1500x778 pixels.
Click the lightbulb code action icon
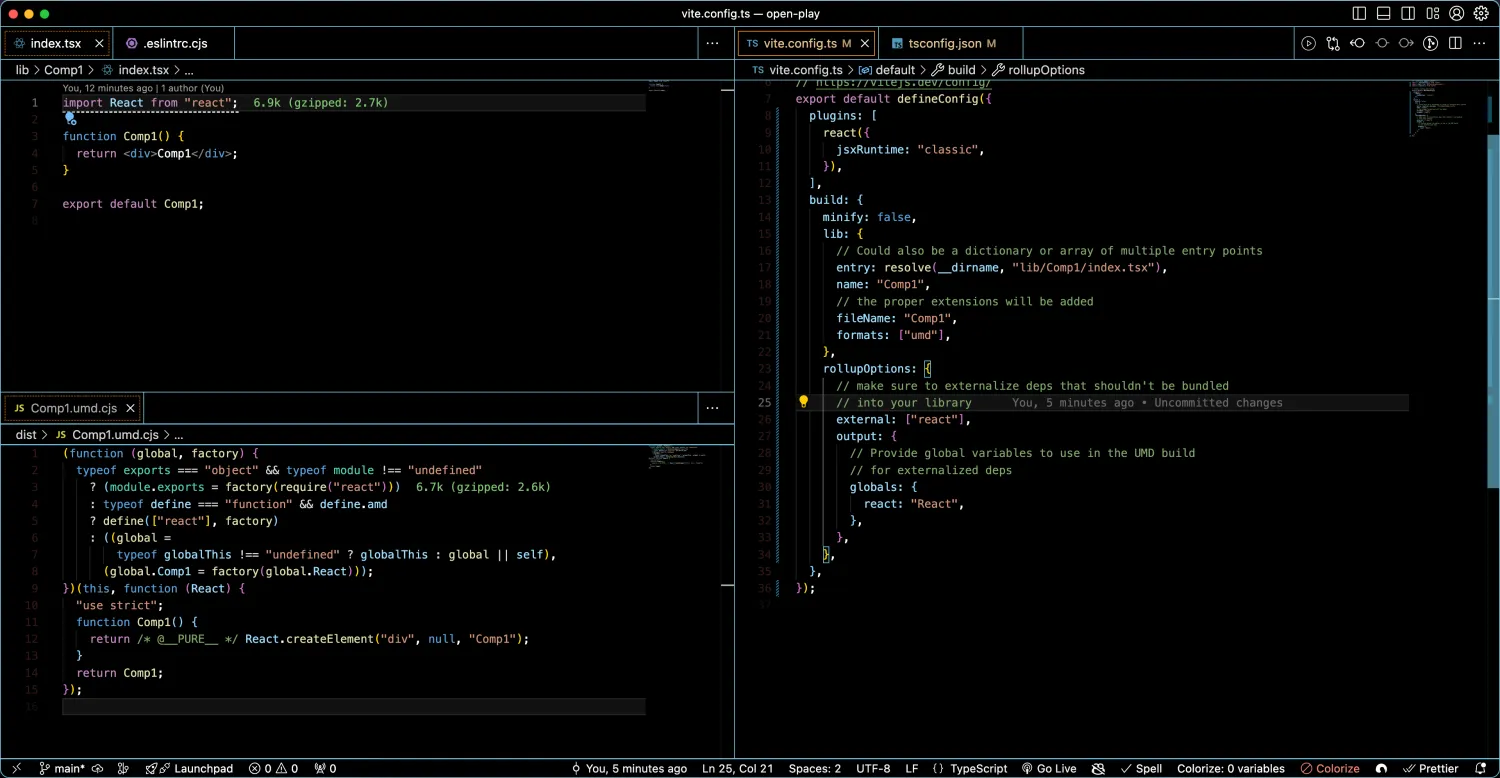[x=802, y=402]
